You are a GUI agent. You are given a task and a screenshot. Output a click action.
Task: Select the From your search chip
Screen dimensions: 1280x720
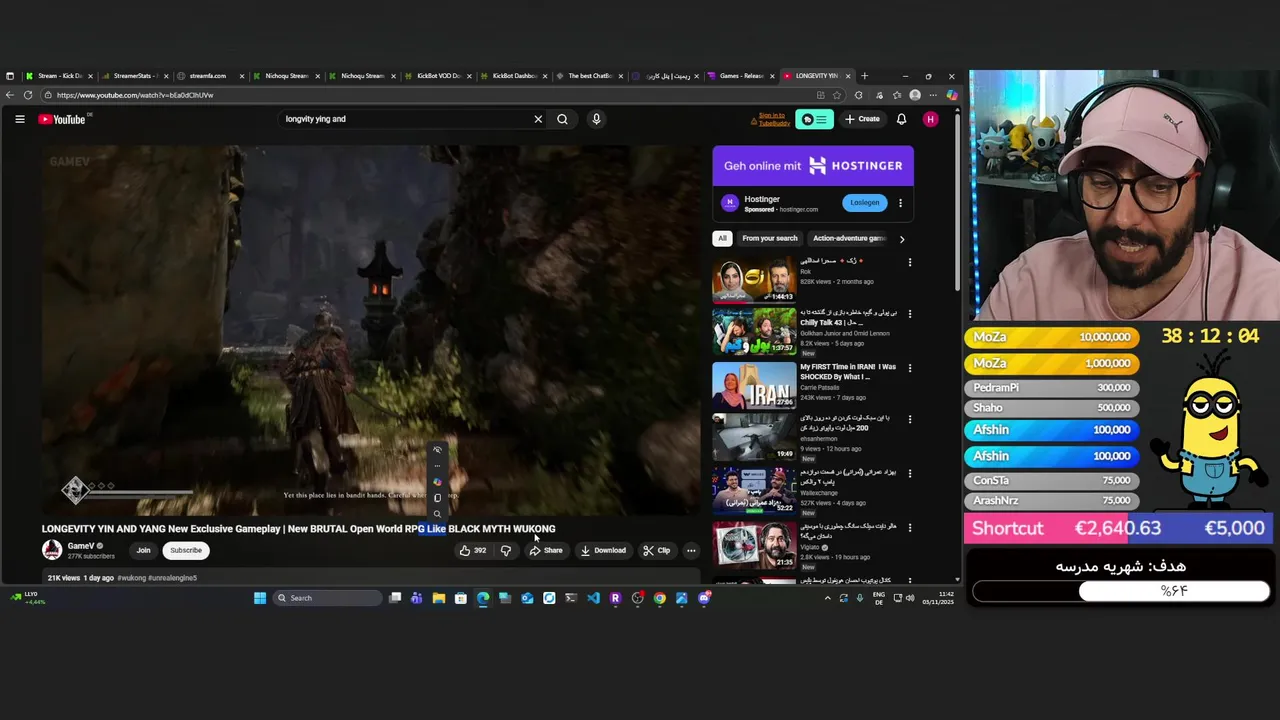[769, 238]
